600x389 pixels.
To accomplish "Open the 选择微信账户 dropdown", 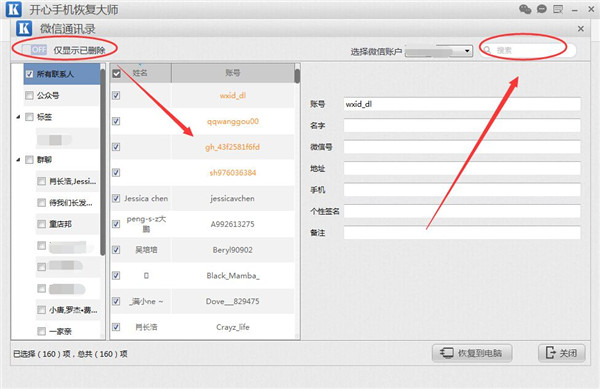I will (439, 51).
